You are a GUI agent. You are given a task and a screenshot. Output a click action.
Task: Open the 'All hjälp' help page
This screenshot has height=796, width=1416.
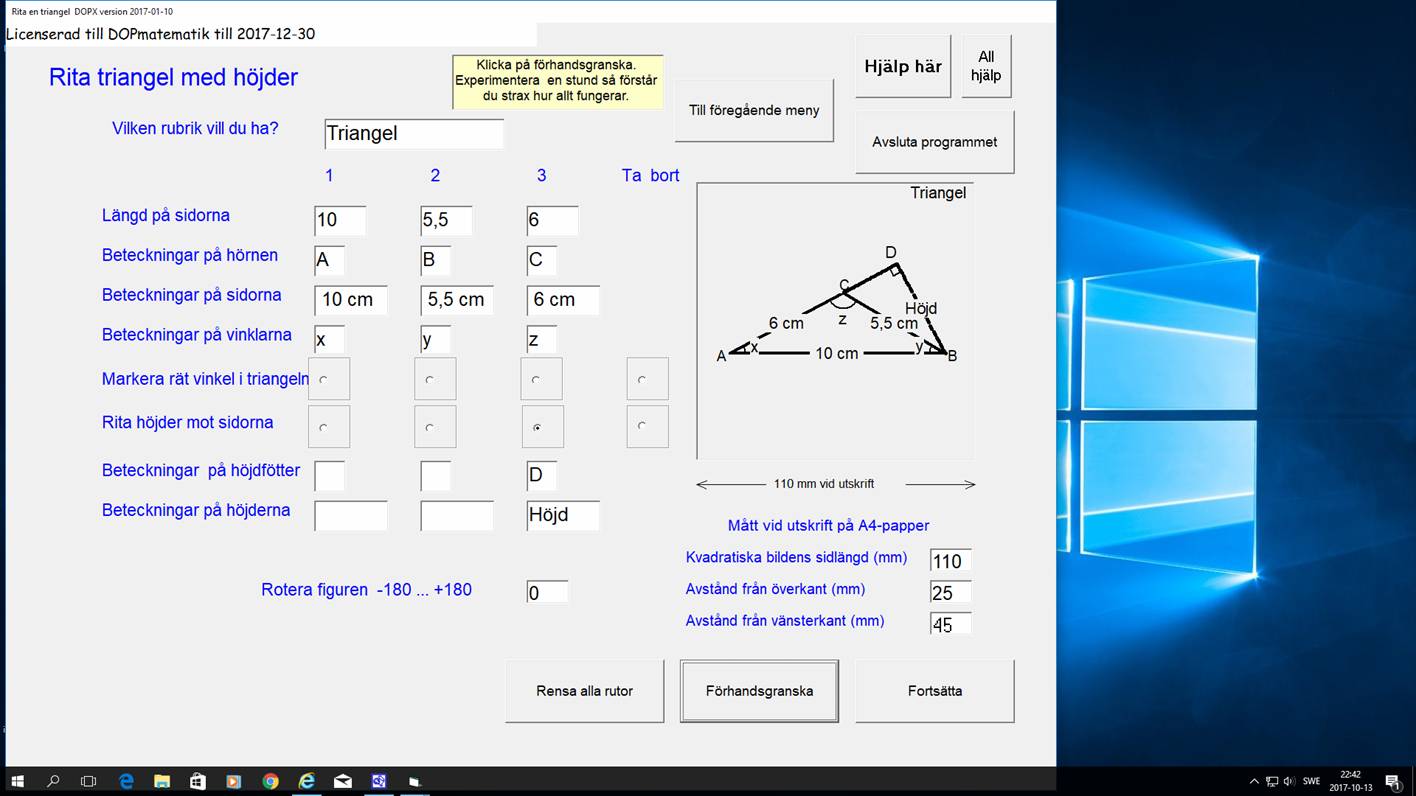986,67
